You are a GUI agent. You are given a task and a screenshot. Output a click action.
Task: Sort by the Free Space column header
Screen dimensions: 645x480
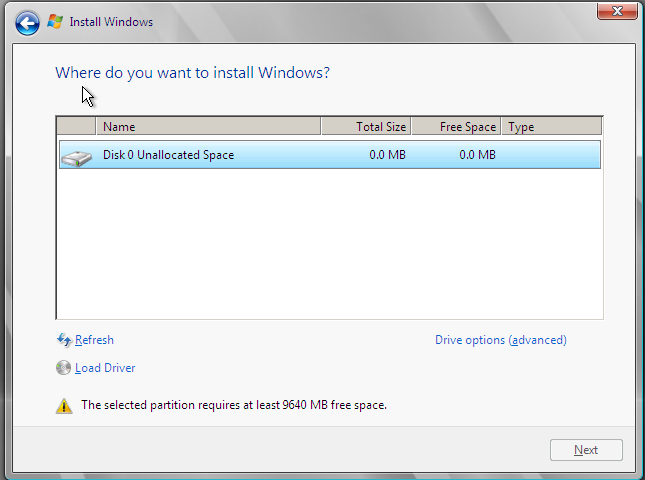pos(456,127)
